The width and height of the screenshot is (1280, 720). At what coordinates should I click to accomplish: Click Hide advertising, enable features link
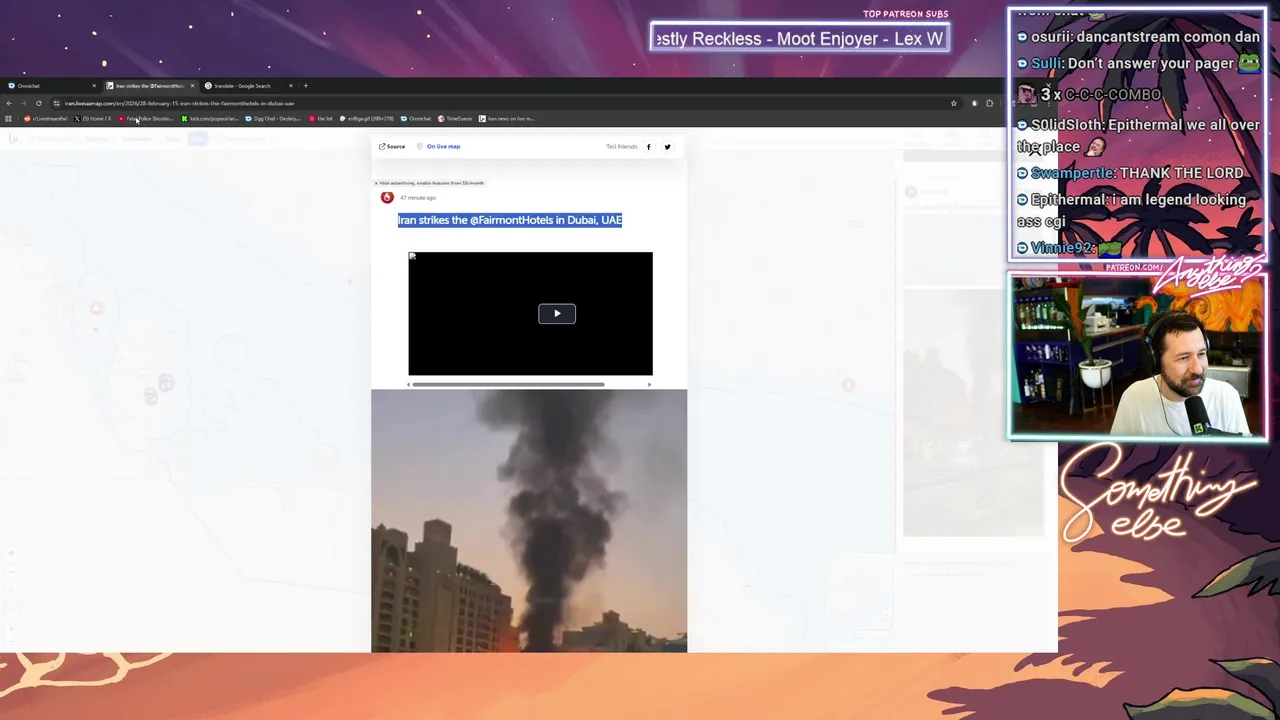tap(429, 183)
